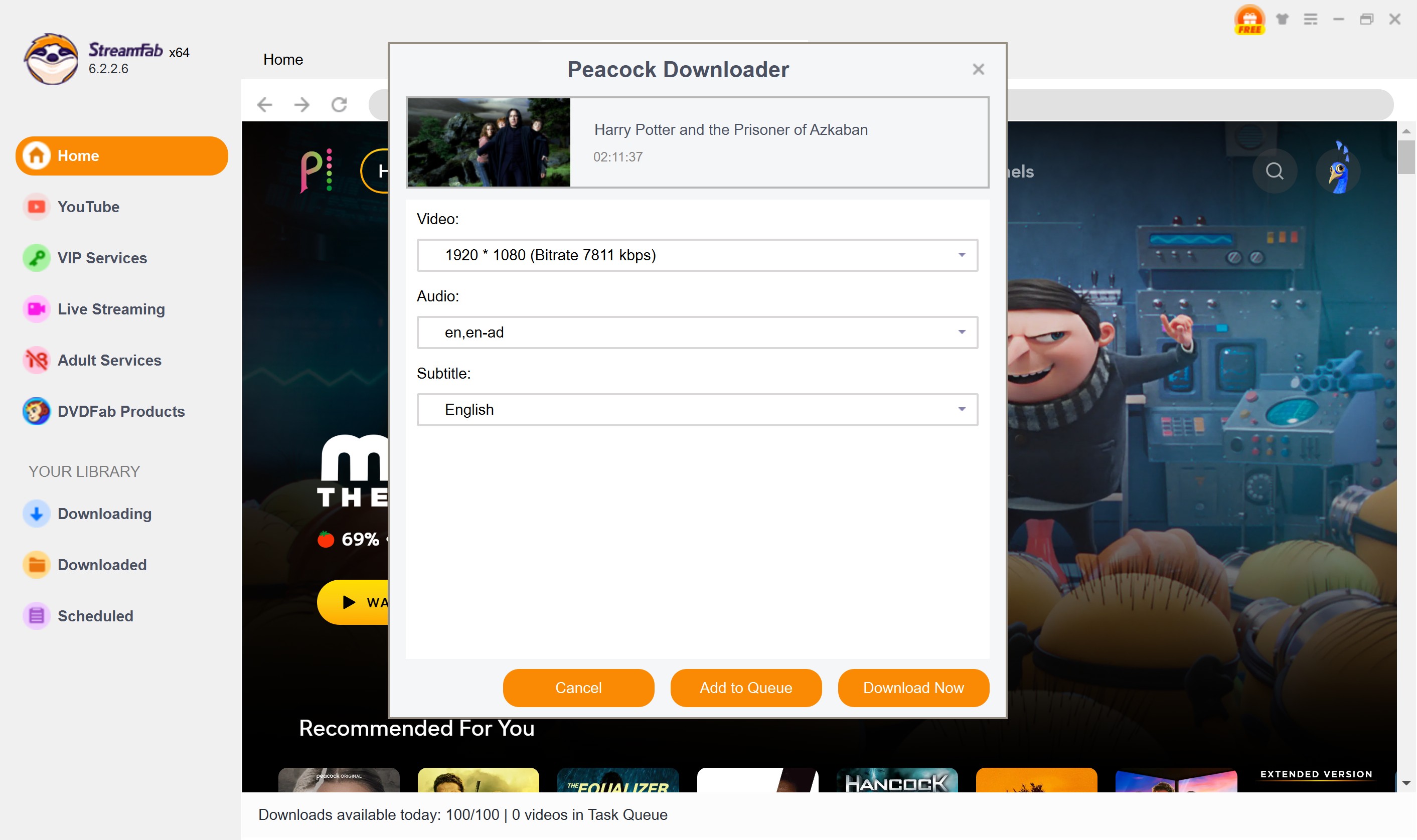This screenshot has height=840, width=1417.
Task: Reload the page with the refresh icon
Action: click(x=339, y=105)
